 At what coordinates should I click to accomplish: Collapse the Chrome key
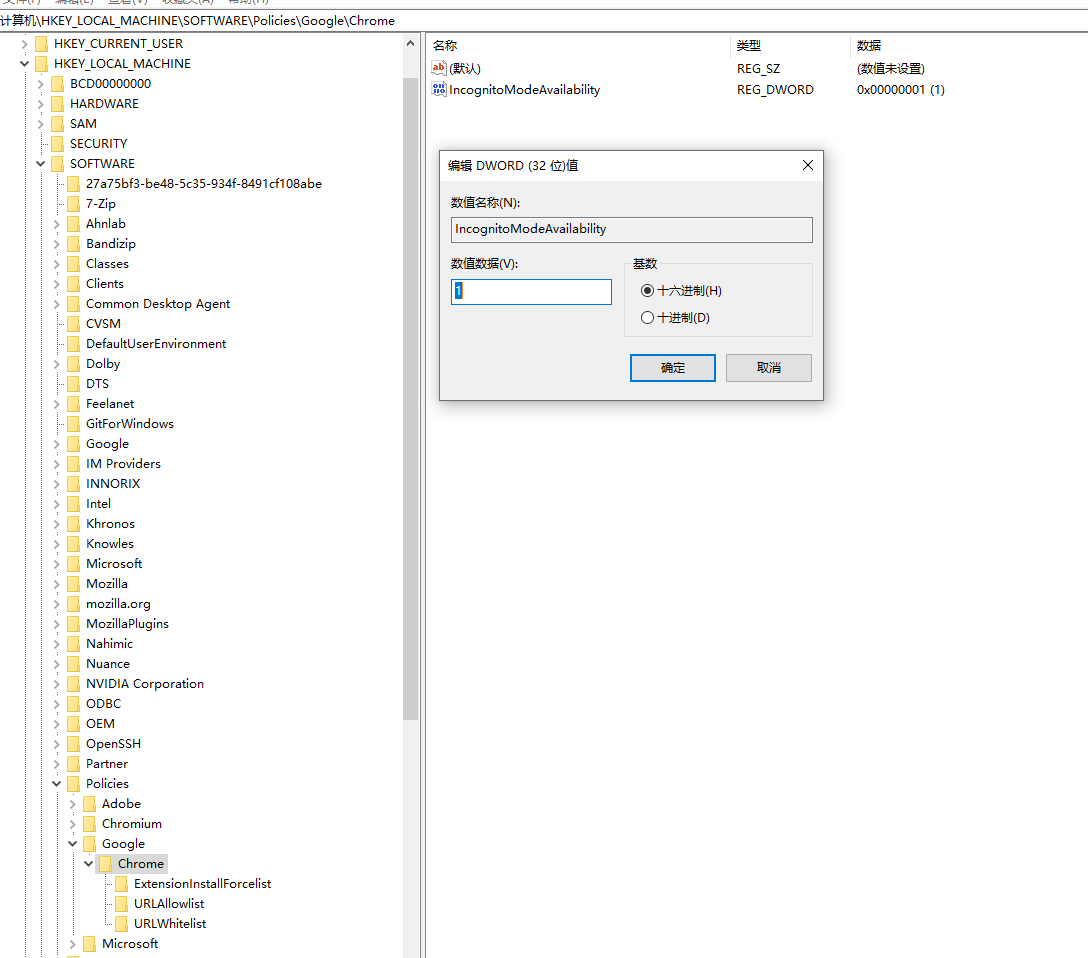[88, 864]
